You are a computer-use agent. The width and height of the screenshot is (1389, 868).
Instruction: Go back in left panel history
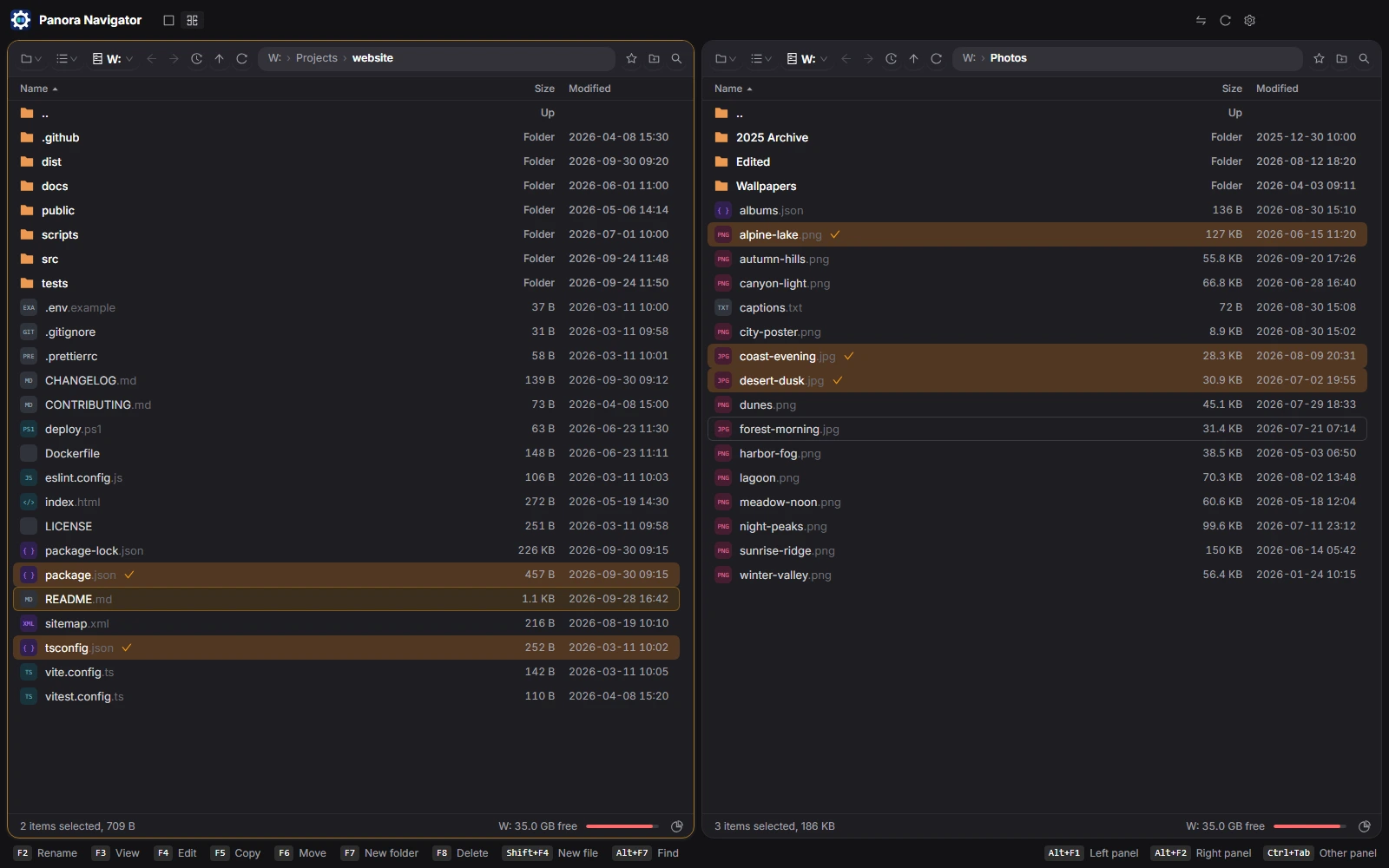[151, 58]
